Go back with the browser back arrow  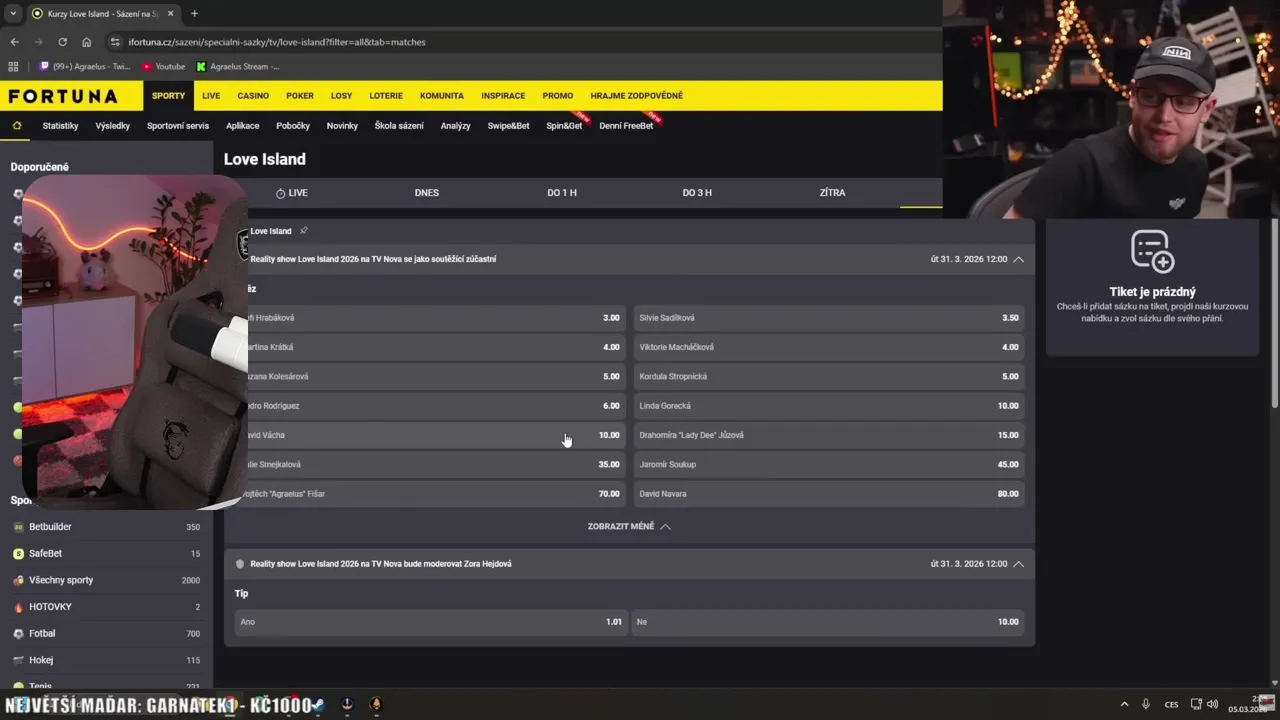point(14,42)
